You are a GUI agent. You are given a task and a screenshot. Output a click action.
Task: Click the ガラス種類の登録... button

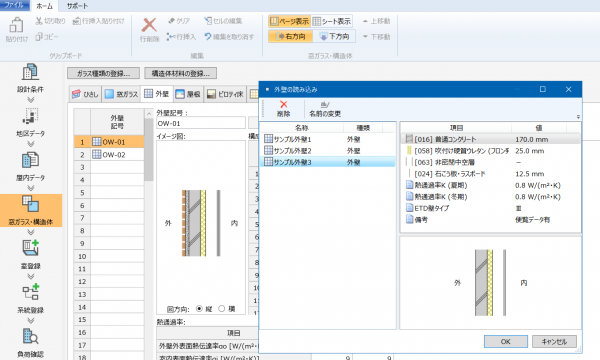103,73
